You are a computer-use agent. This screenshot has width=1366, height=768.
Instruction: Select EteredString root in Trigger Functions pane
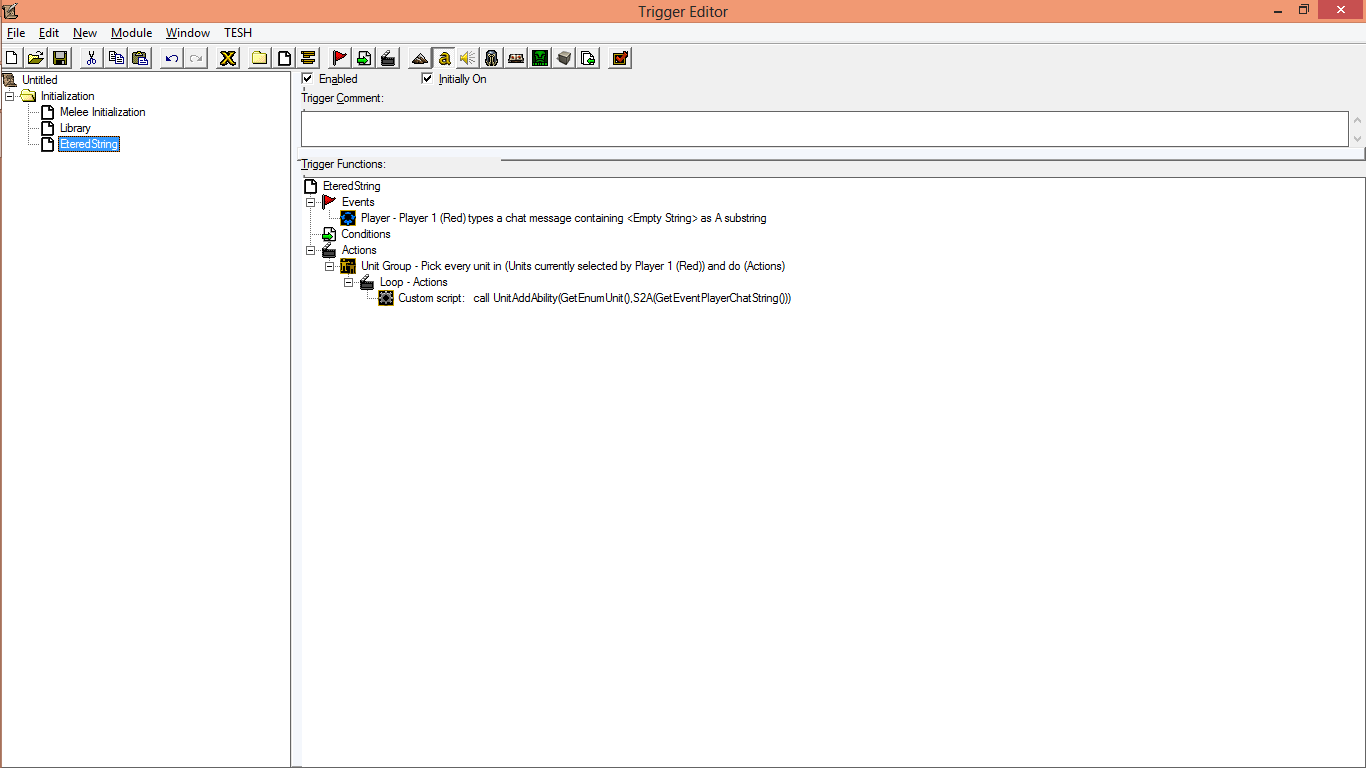(x=351, y=186)
